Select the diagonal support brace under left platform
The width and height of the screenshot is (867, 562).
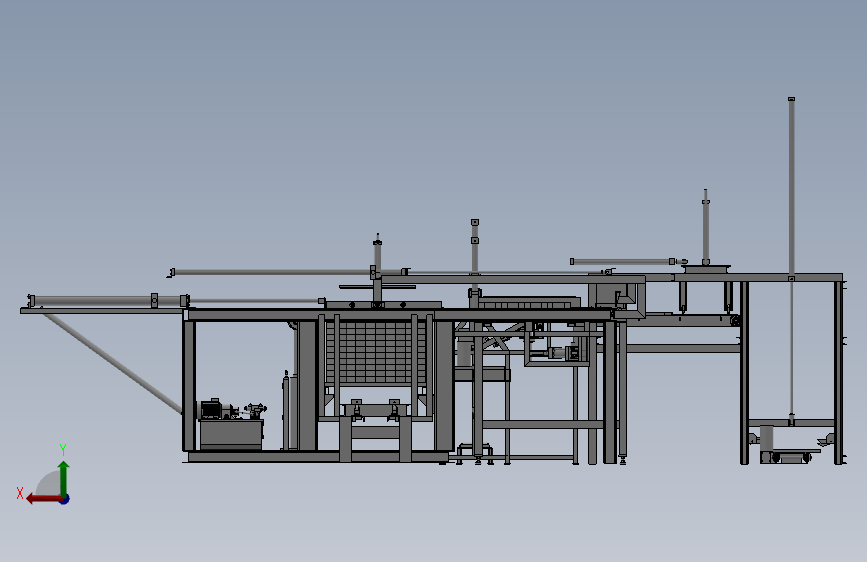click(113, 363)
